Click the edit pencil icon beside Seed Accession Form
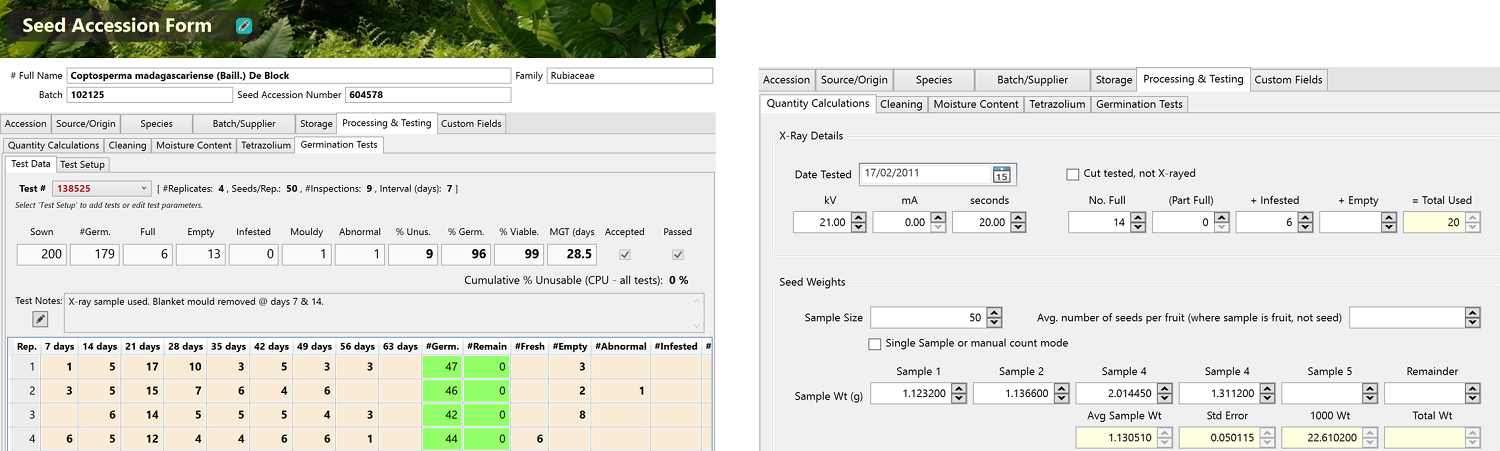Viewport: 1500px width, 451px height. [x=244, y=26]
